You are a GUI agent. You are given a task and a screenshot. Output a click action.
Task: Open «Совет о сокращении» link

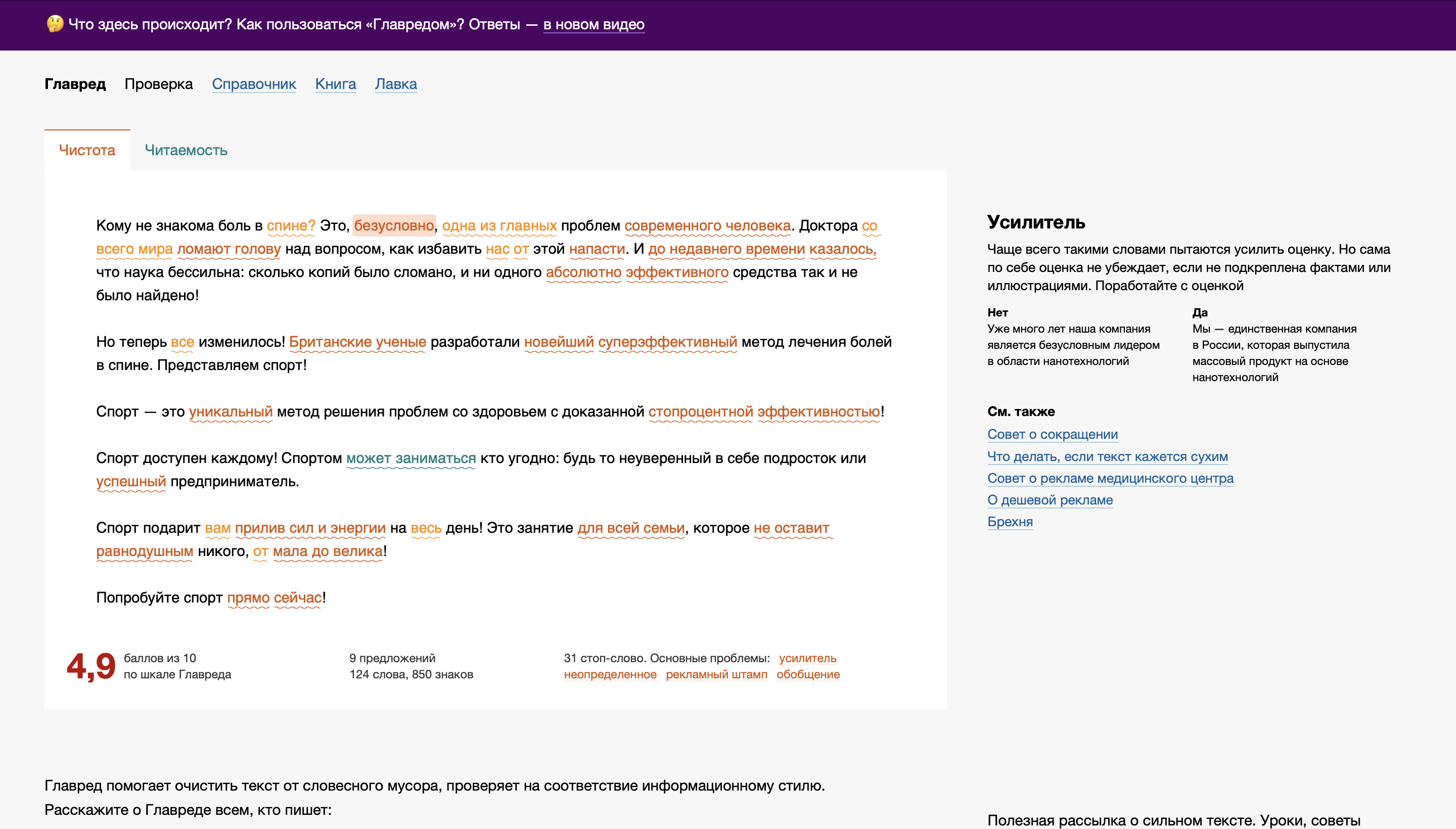tap(1052, 434)
